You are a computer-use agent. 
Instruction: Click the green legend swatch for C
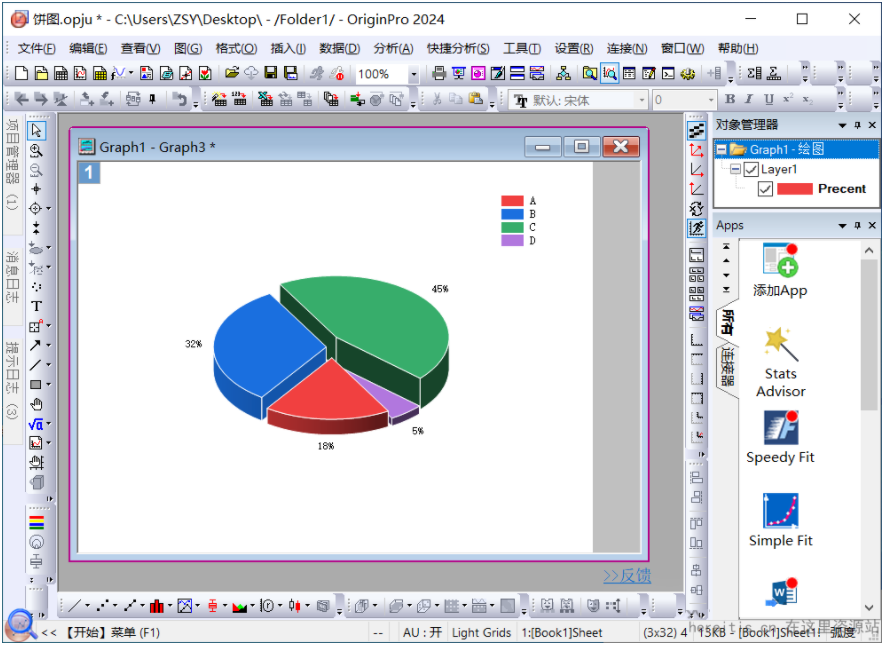click(512, 227)
